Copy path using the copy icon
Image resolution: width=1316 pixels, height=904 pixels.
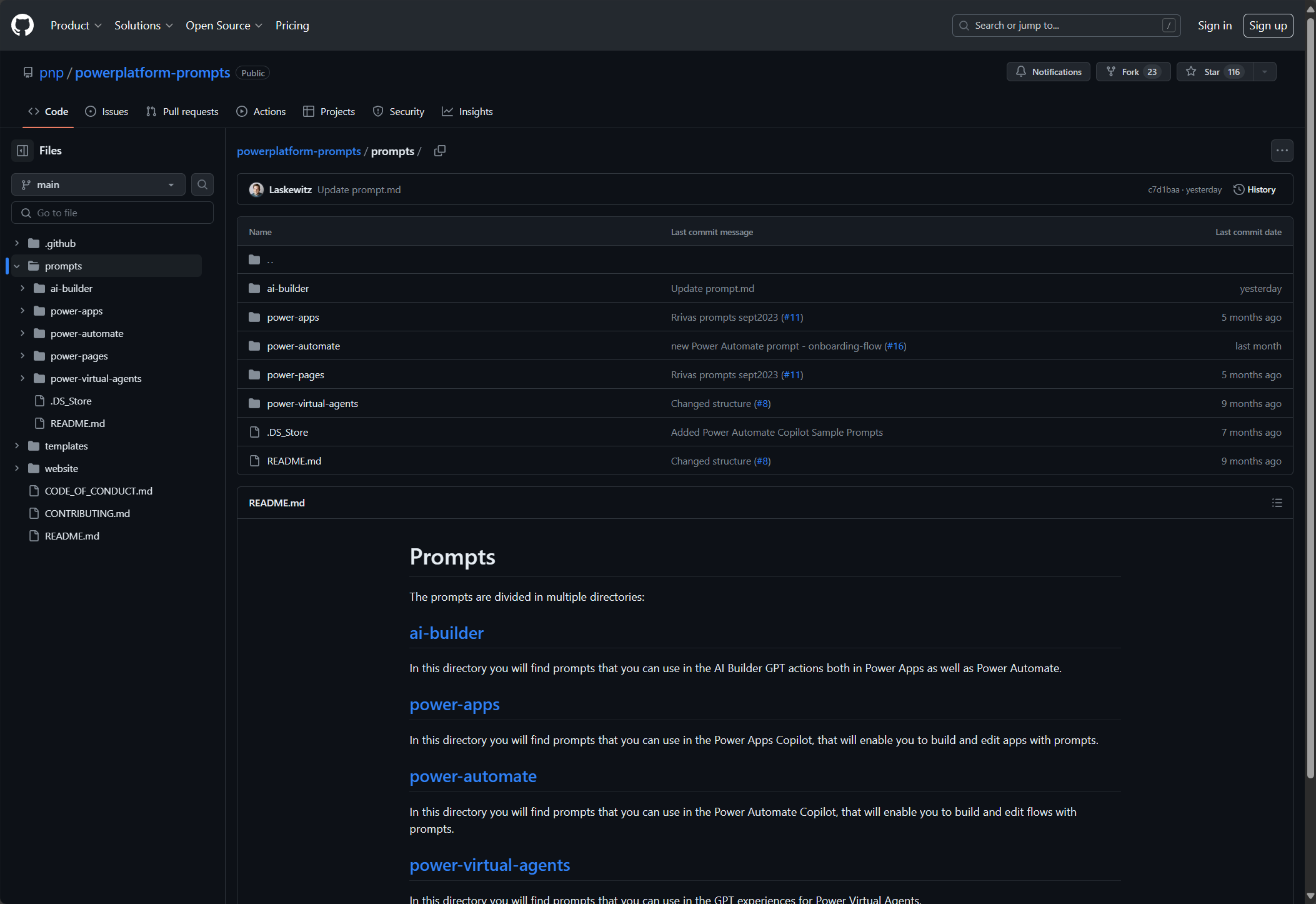[440, 151]
